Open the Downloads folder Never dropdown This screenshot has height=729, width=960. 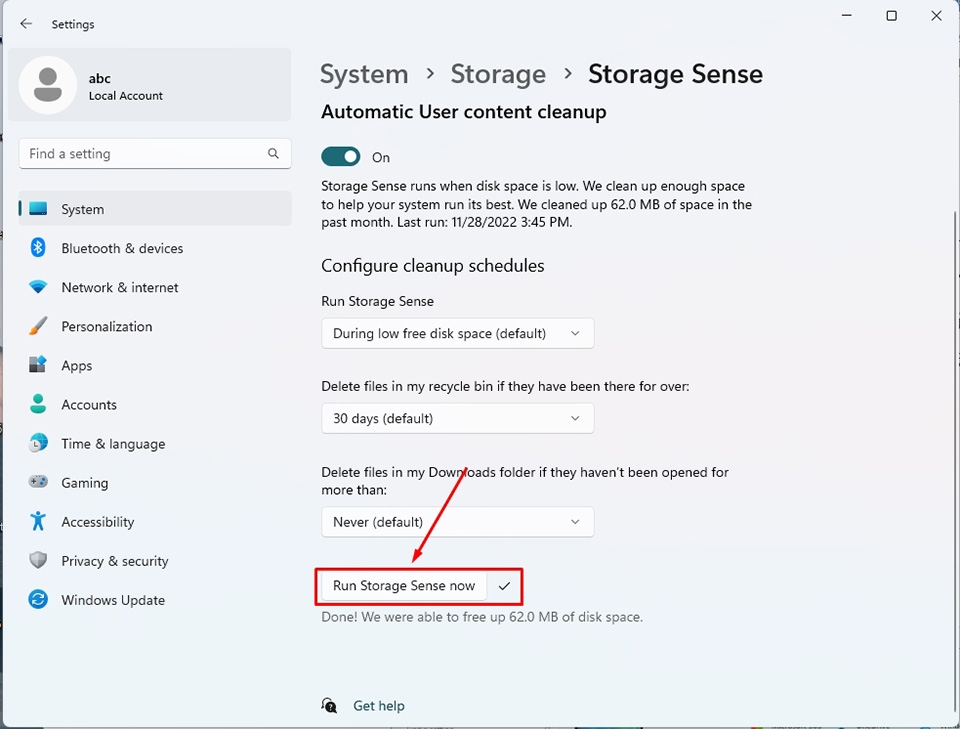457,522
